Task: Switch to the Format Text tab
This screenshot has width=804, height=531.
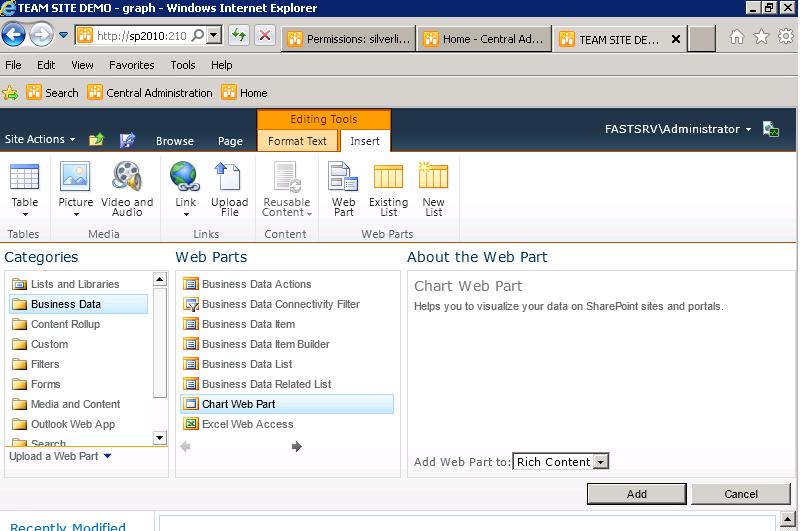Action: pyautogui.click(x=297, y=141)
